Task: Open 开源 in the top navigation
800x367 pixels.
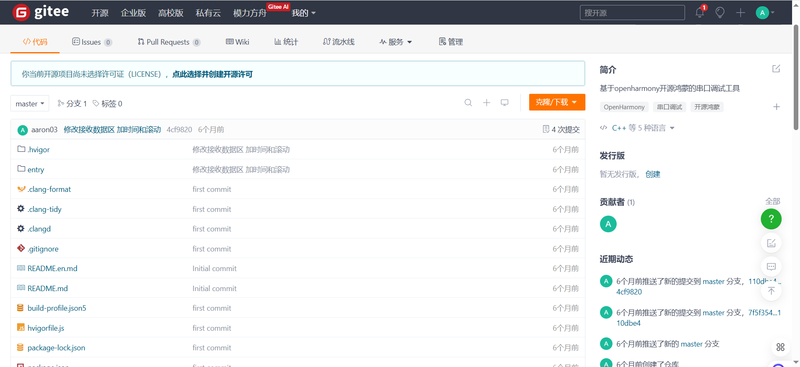Action: pyautogui.click(x=99, y=13)
